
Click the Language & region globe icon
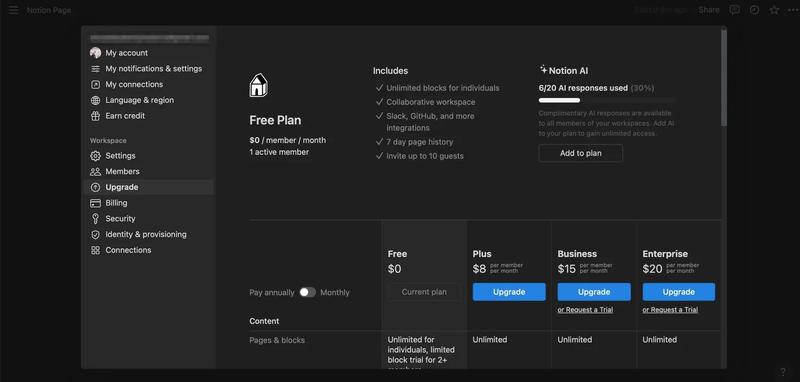pos(95,100)
